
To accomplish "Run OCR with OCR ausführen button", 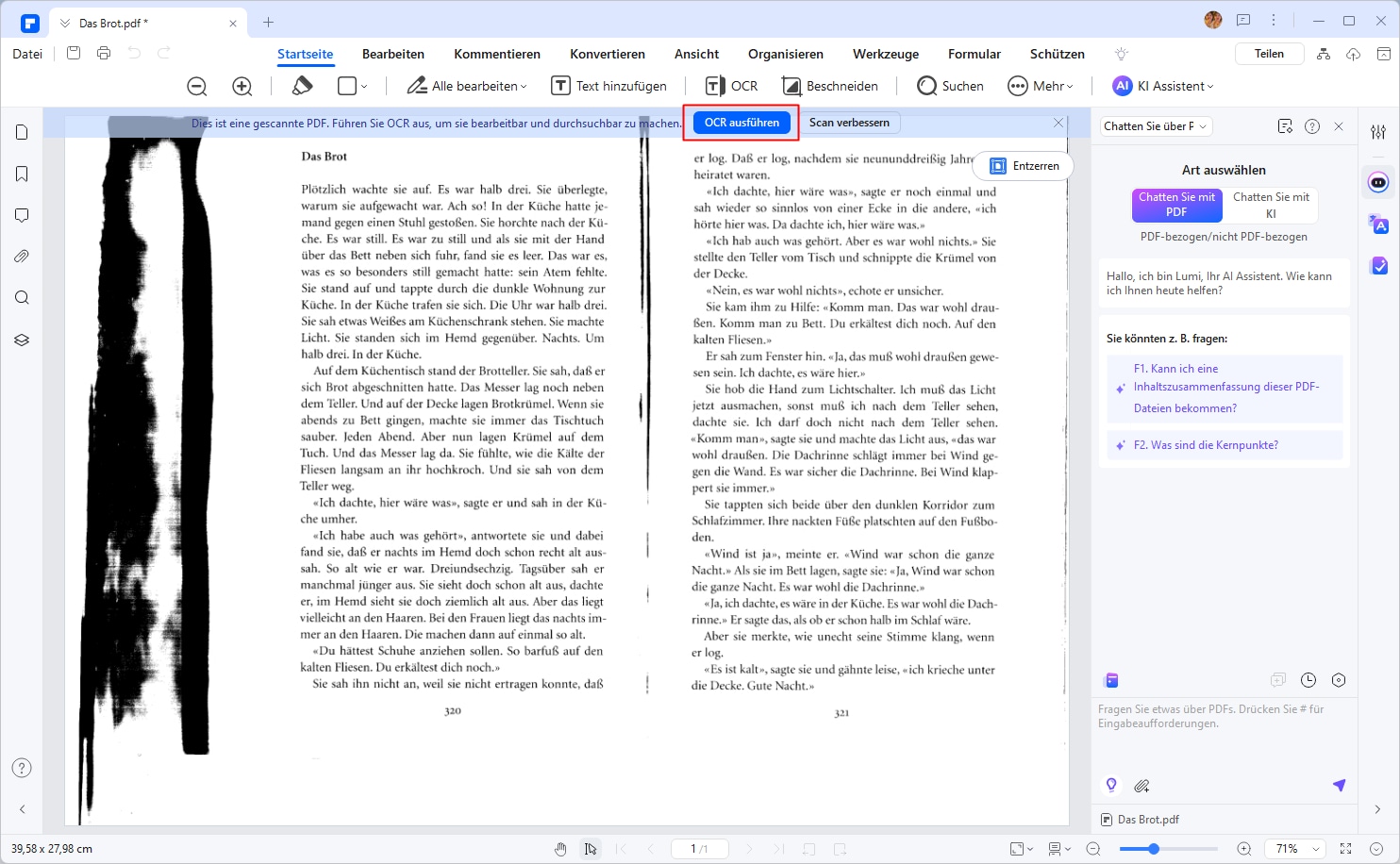I will 742,123.
